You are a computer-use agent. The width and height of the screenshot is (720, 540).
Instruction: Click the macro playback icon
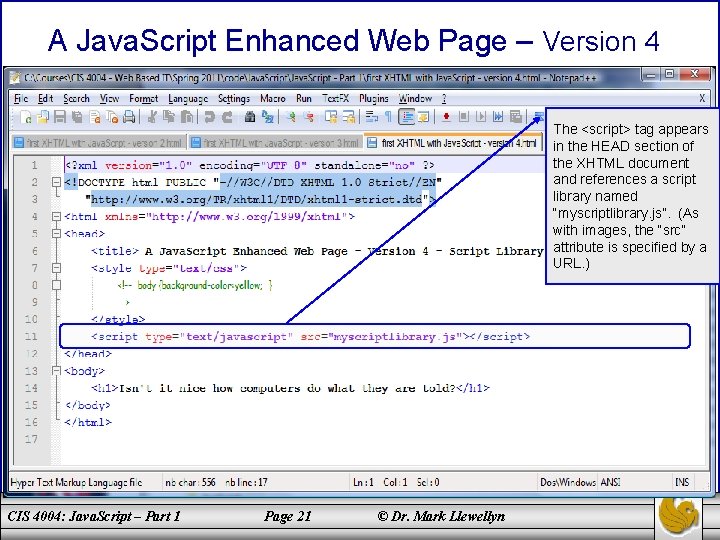[x=481, y=117]
